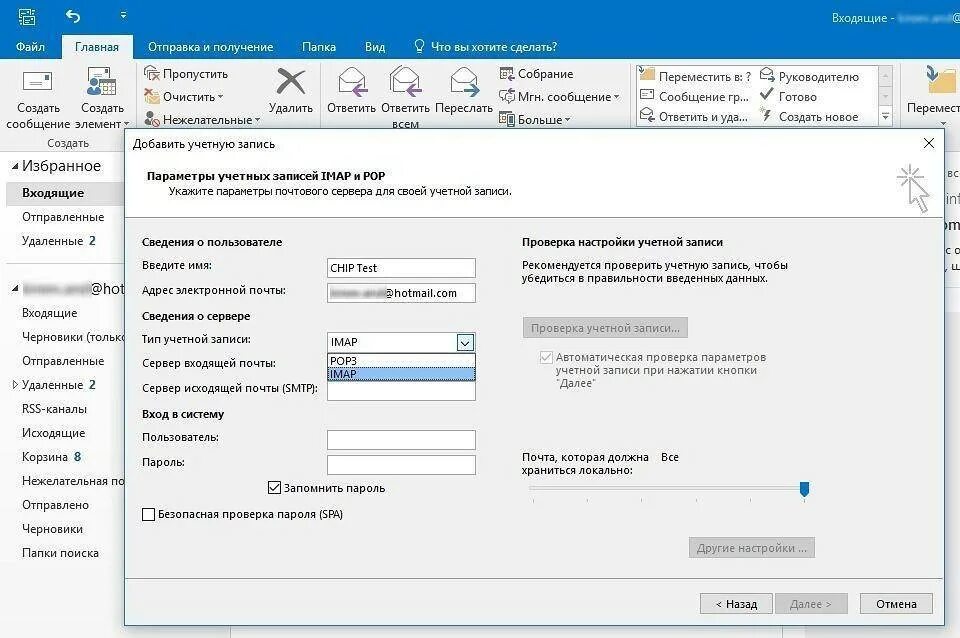Open the Отправка и получение tab
Viewport: 960px width, 638px height.
click(210, 47)
